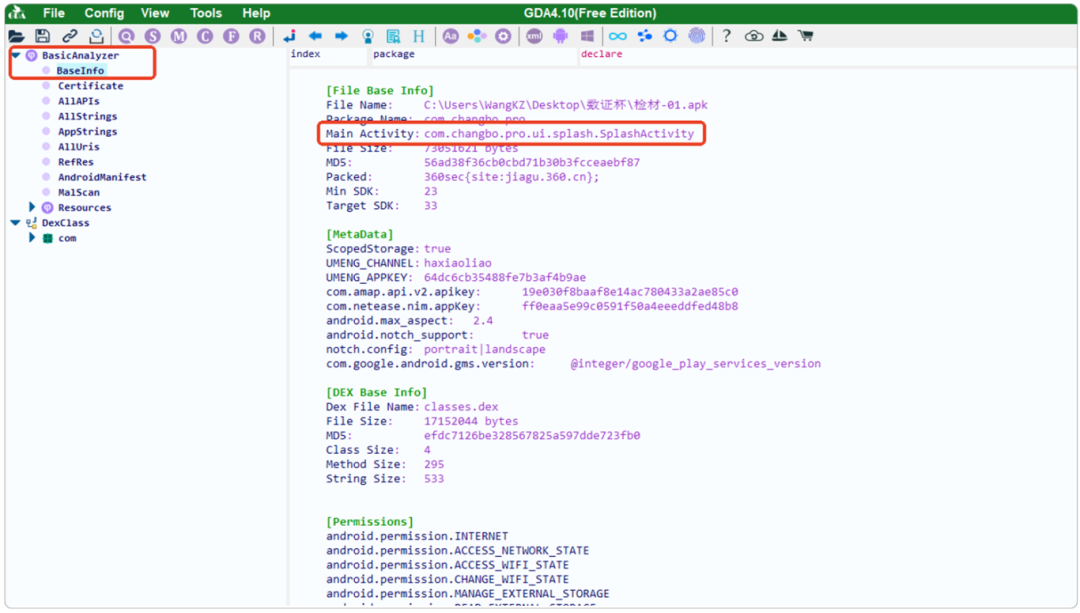Collapse the BasicAnalyzer tree node
1080x613 pixels.
pos(15,55)
